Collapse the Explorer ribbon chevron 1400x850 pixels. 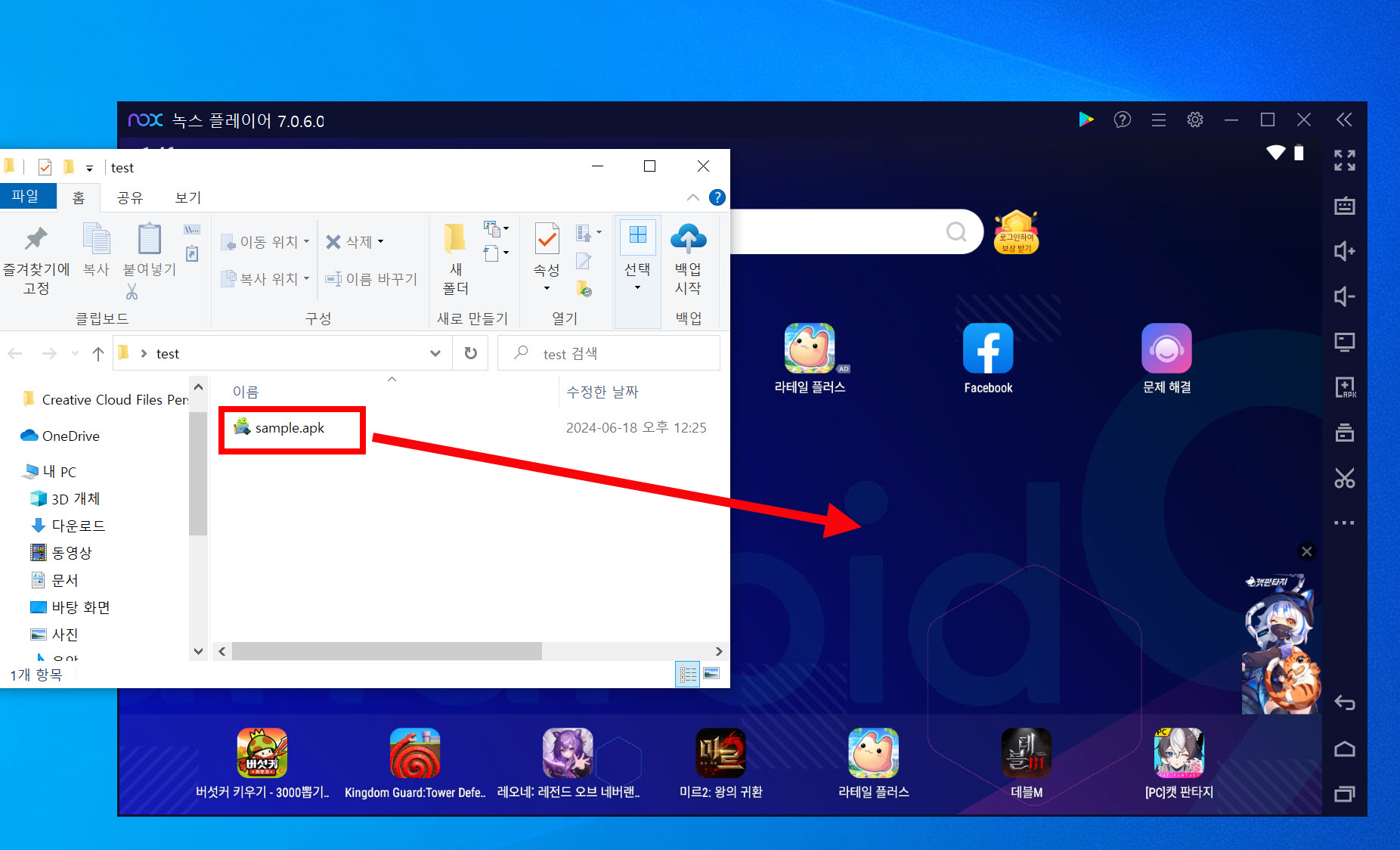pyautogui.click(x=692, y=197)
